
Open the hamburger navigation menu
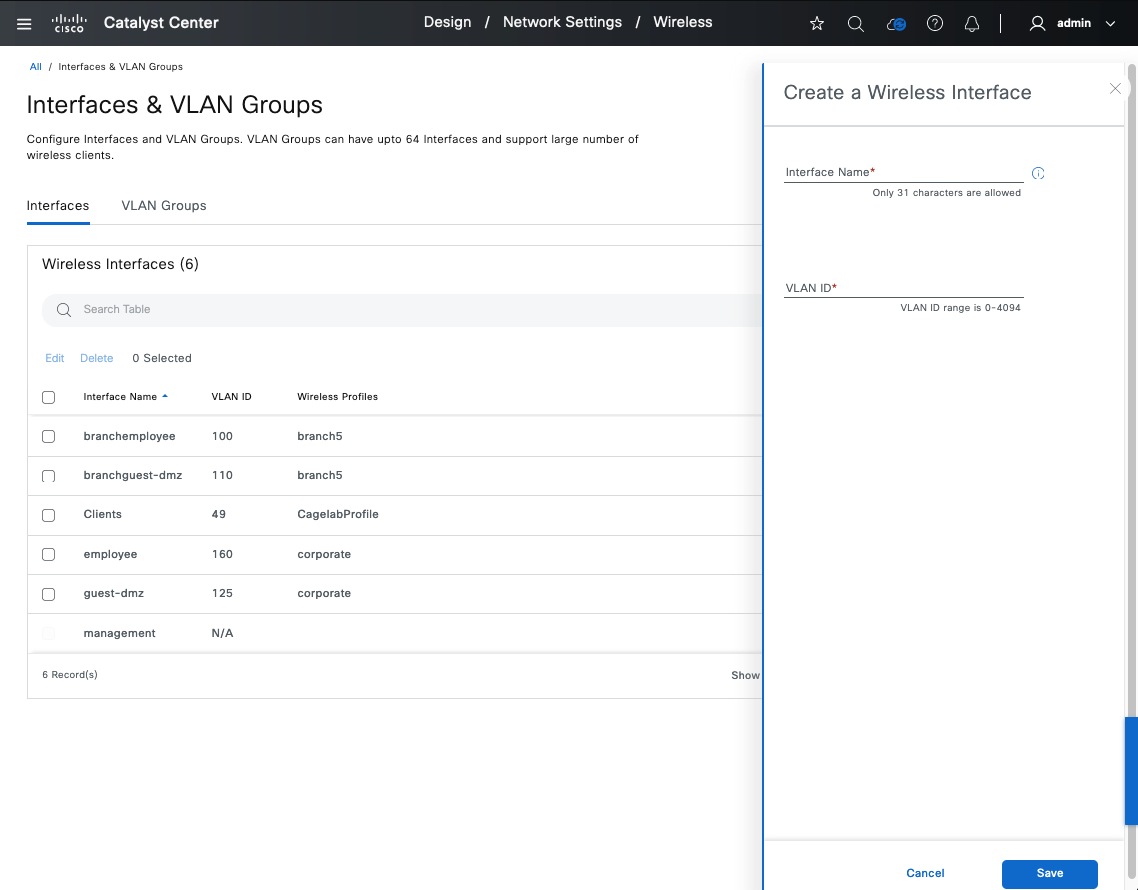point(24,23)
